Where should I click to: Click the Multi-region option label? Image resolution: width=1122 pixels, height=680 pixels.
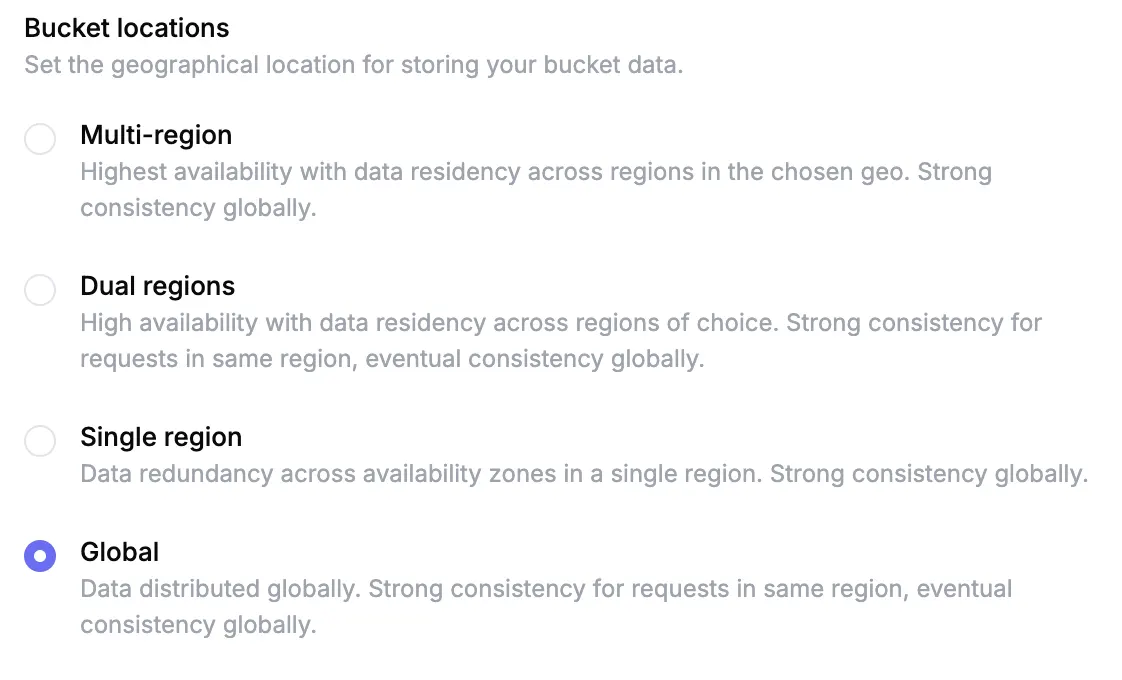[x=156, y=135]
